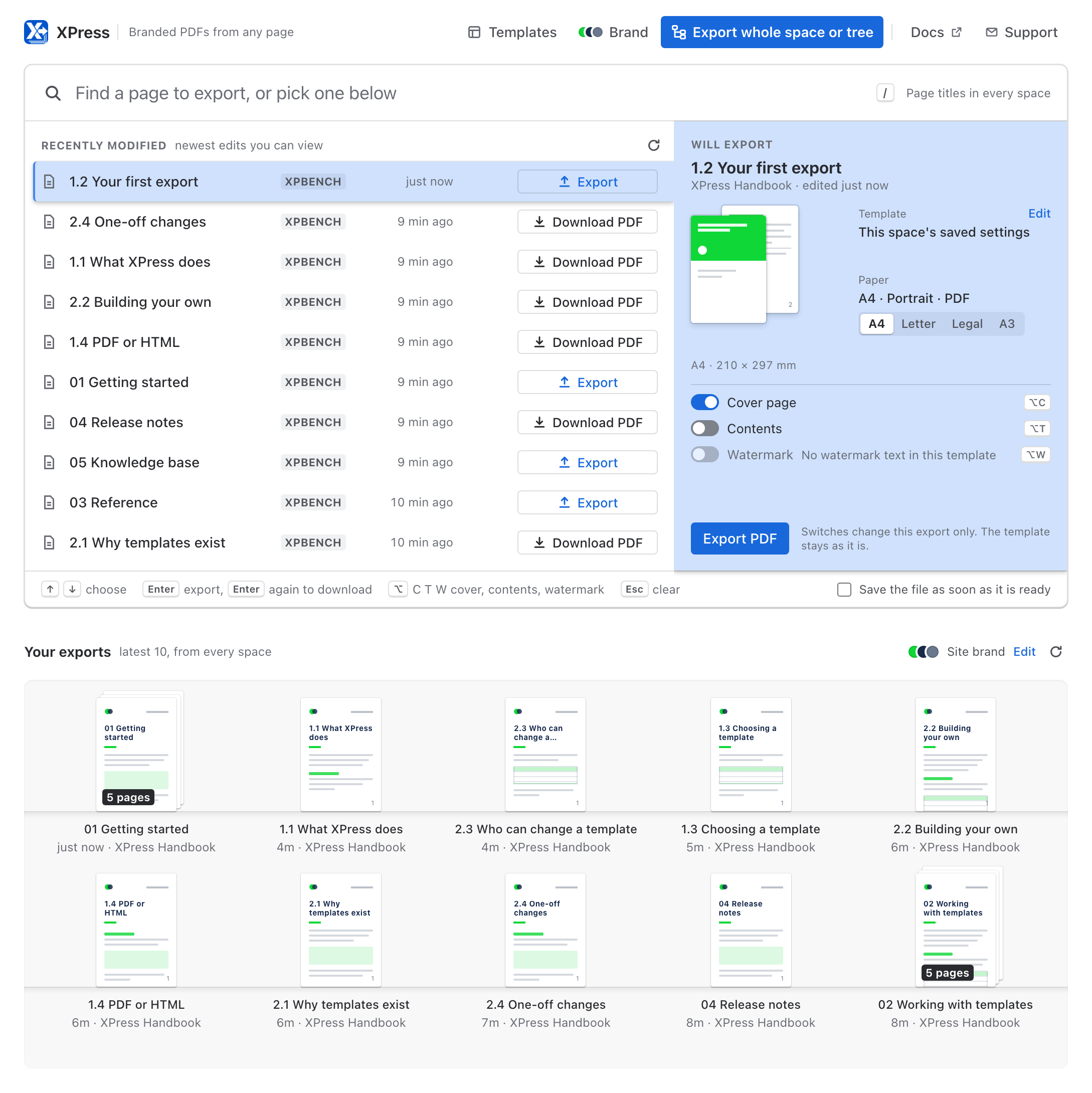Image resolution: width=1092 pixels, height=1093 pixels.
Task: Open the Support link
Action: (1021, 32)
